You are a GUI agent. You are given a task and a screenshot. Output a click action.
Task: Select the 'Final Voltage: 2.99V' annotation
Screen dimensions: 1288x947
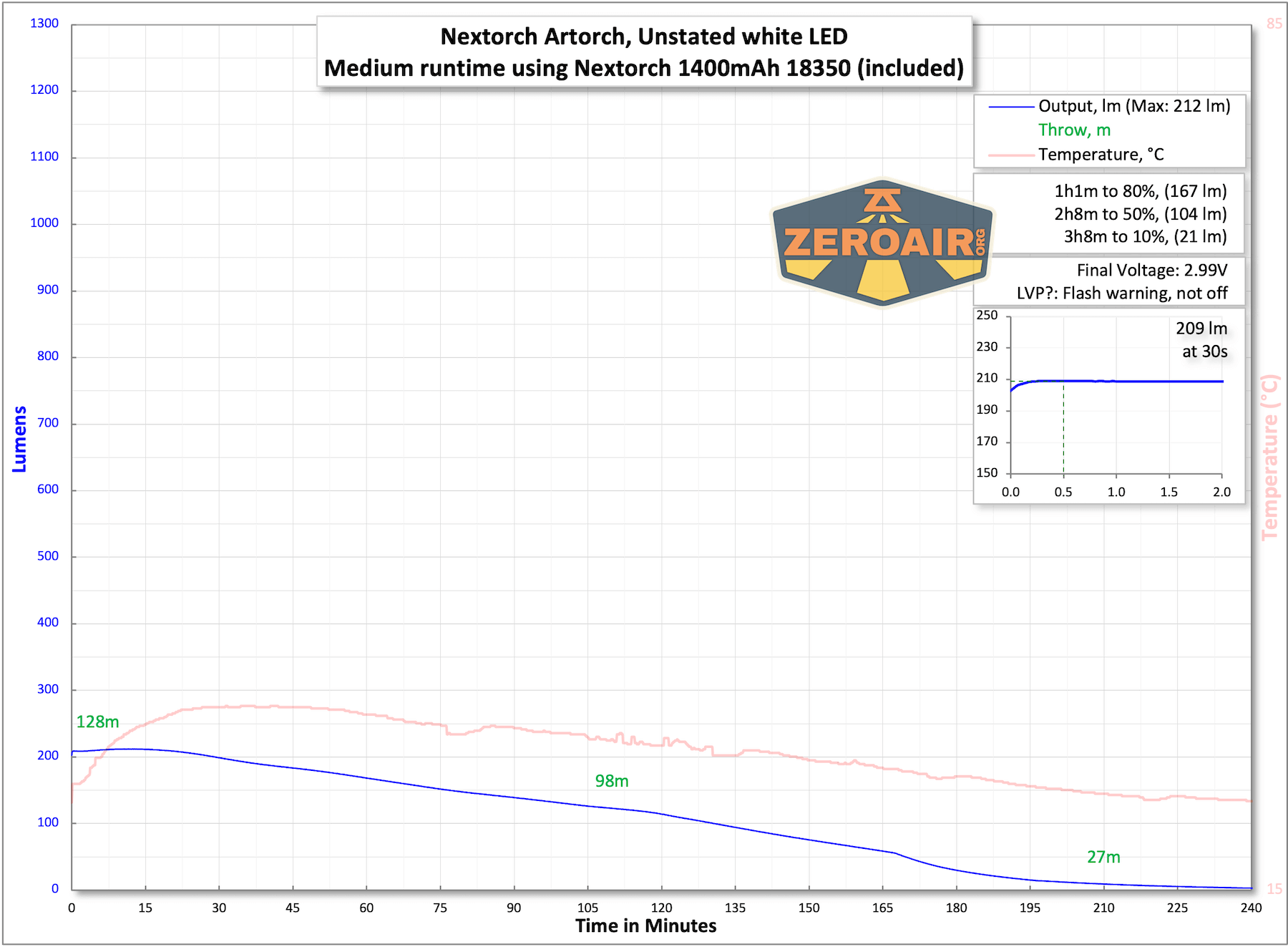(x=1151, y=271)
